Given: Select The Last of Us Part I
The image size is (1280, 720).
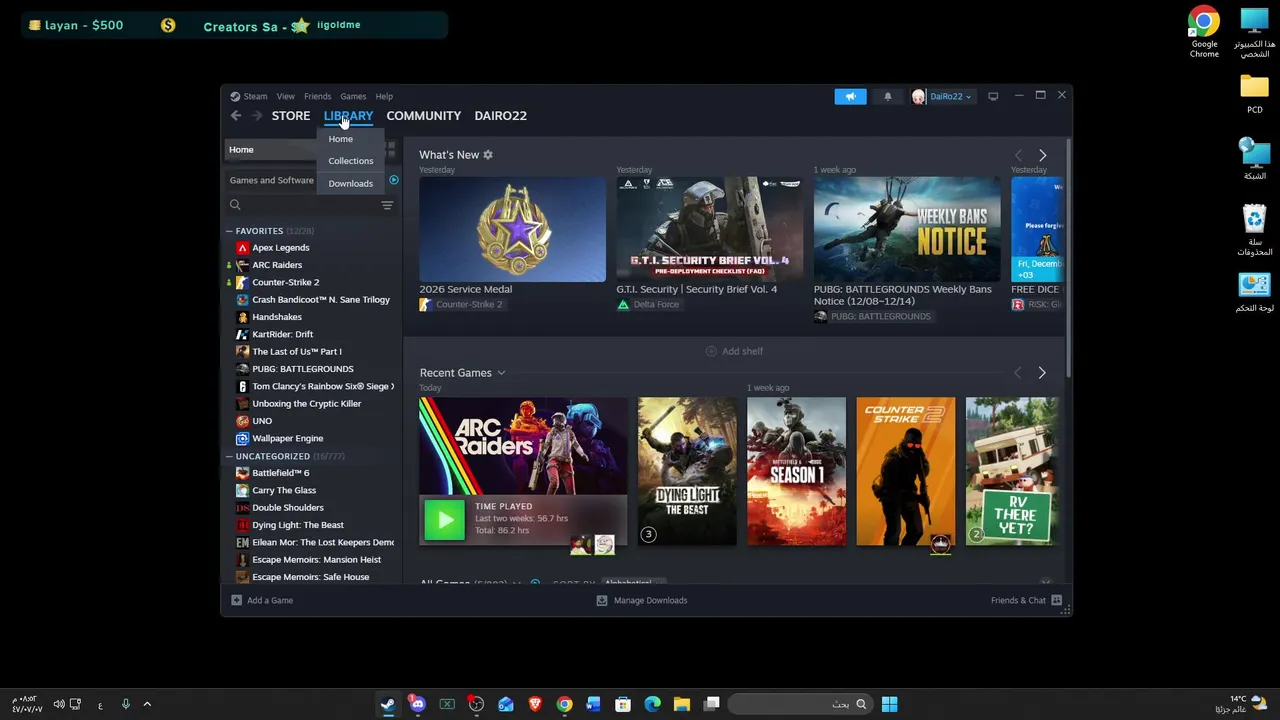Looking at the screenshot, I should [x=296, y=352].
